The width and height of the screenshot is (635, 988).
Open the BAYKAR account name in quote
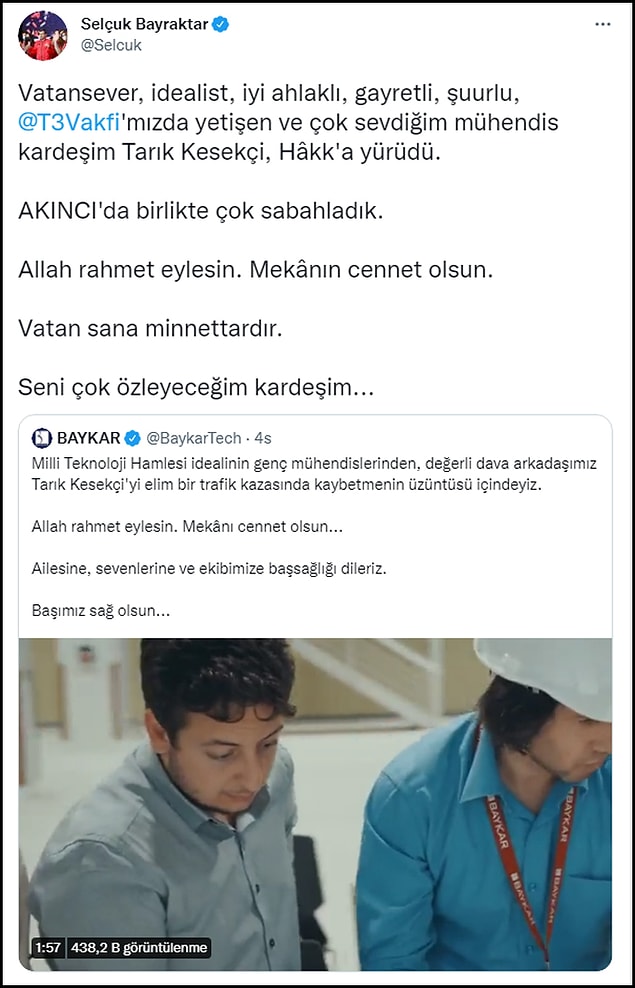pyautogui.click(x=89, y=438)
